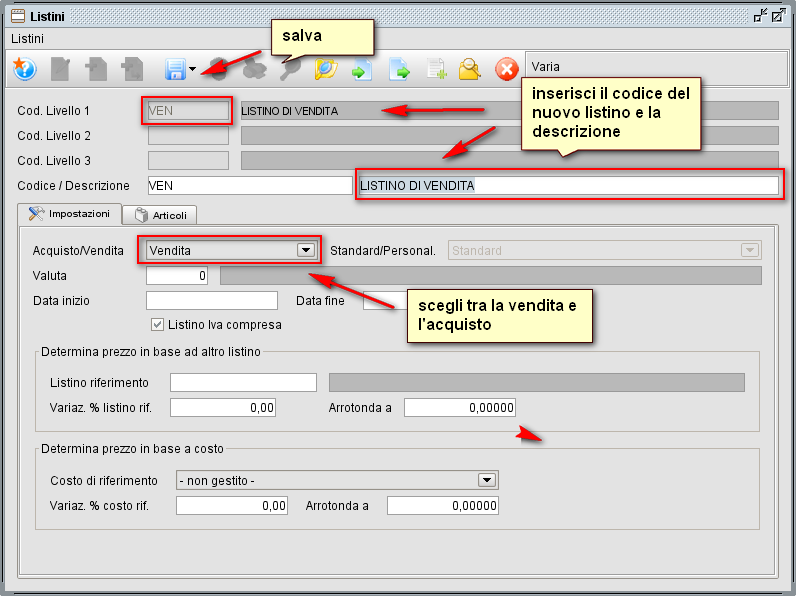Click the Variaz. % costo rif. field
This screenshot has width=796, height=596.
point(232,506)
